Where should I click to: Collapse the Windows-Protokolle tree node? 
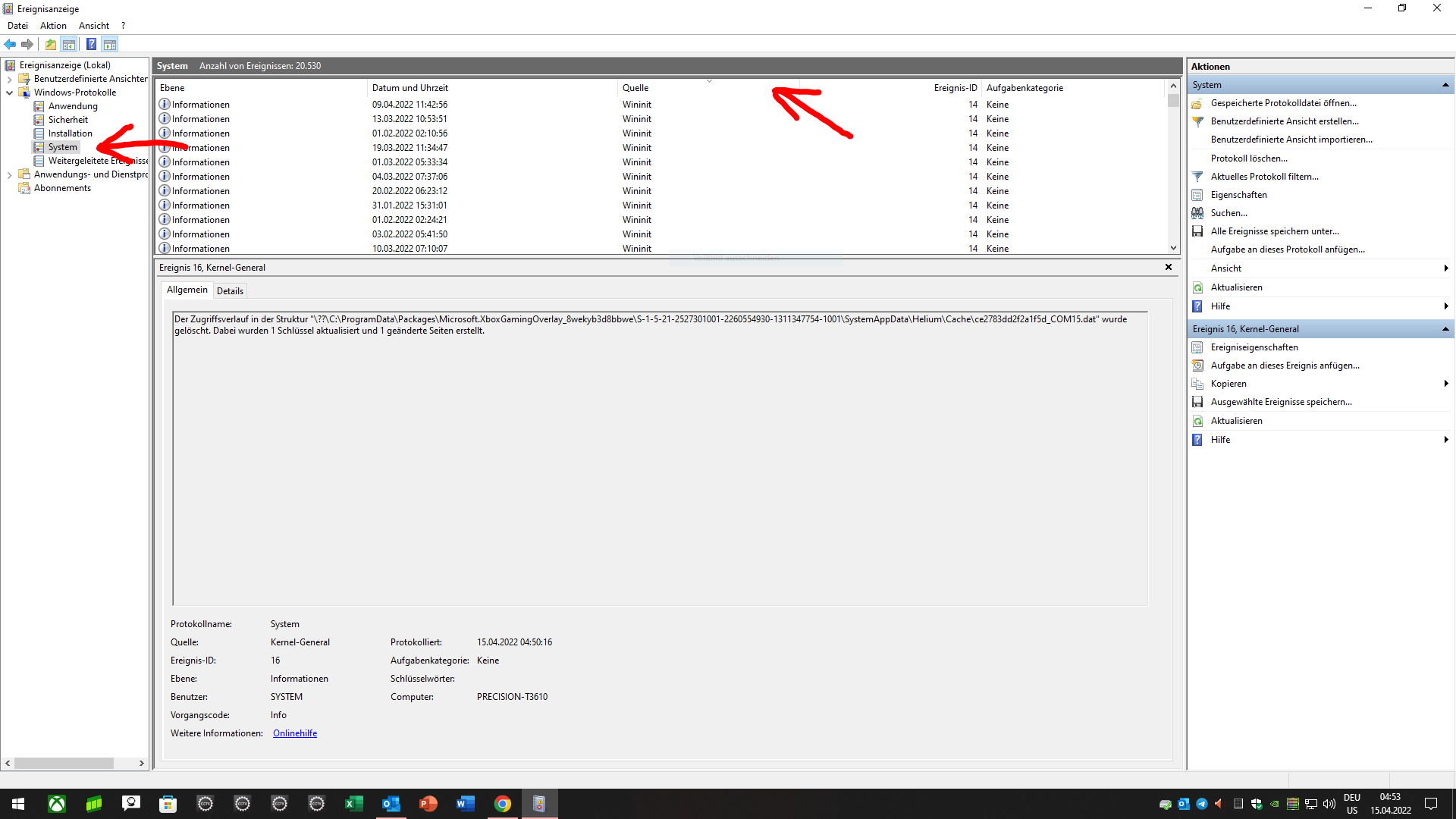tap(10, 93)
